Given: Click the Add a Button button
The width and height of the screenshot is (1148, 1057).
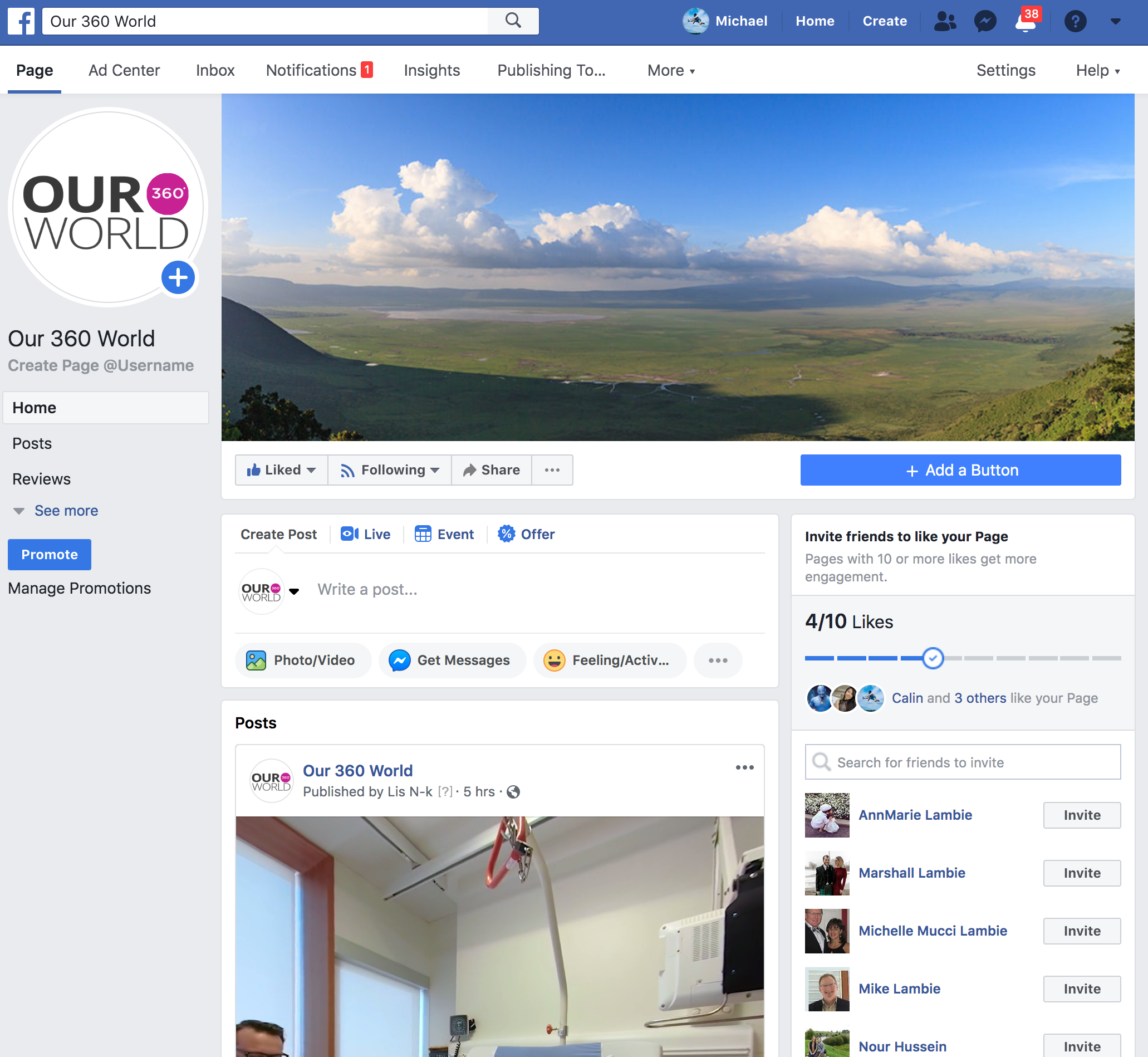Looking at the screenshot, I should 960,470.
